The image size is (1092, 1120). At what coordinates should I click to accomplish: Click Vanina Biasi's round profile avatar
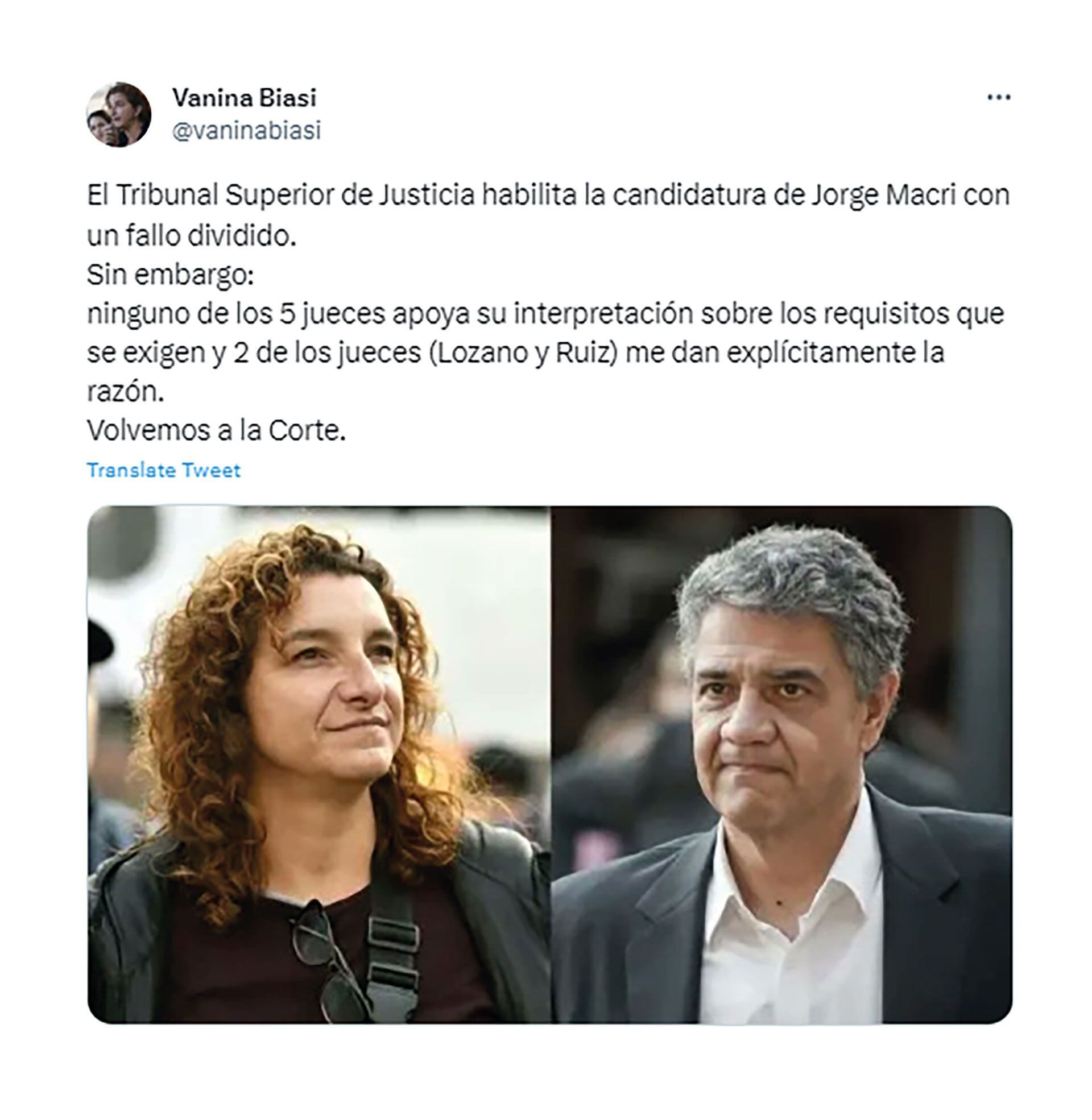119,115
